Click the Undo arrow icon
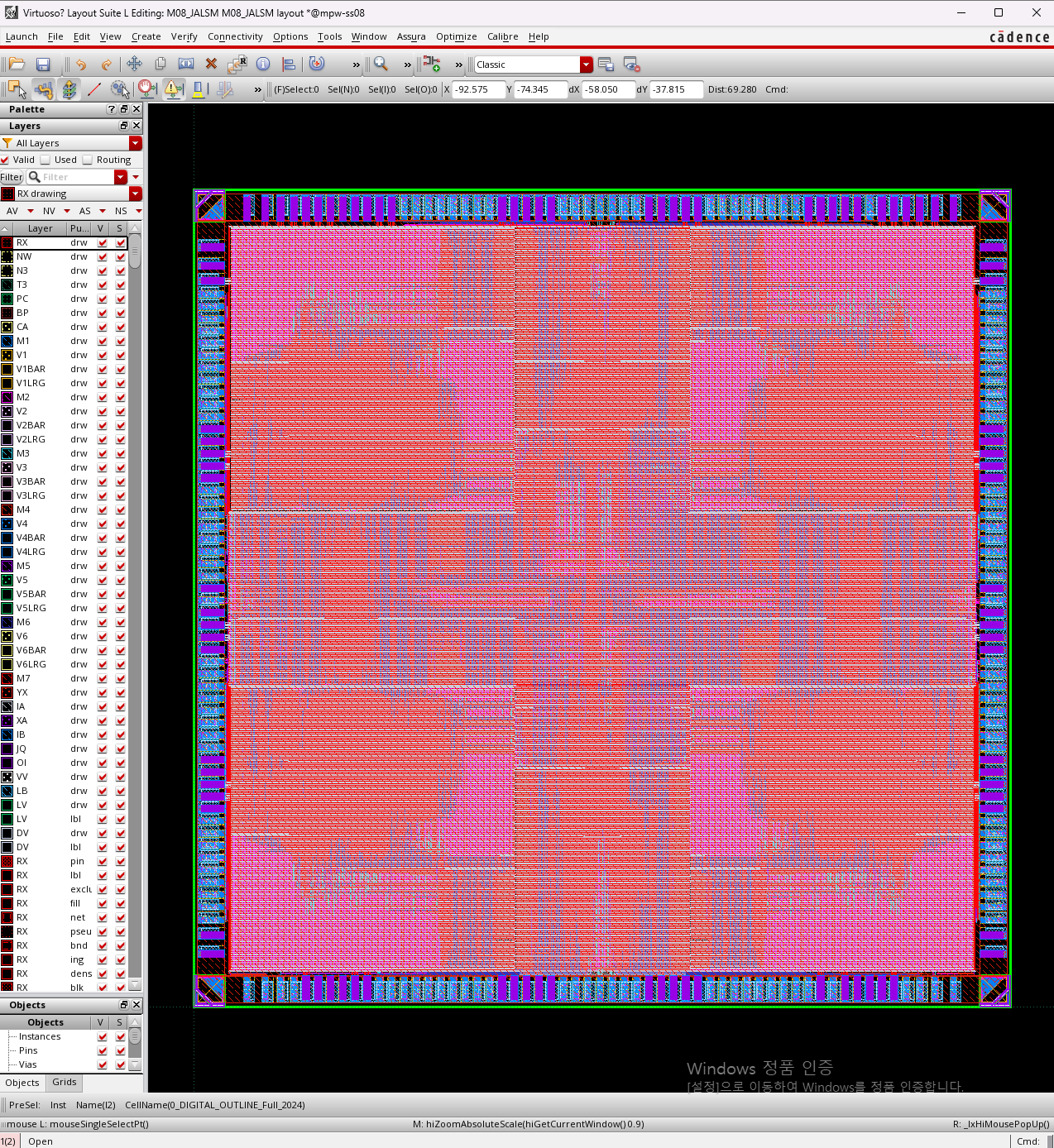Image resolution: width=1054 pixels, height=1148 pixels. (81, 65)
